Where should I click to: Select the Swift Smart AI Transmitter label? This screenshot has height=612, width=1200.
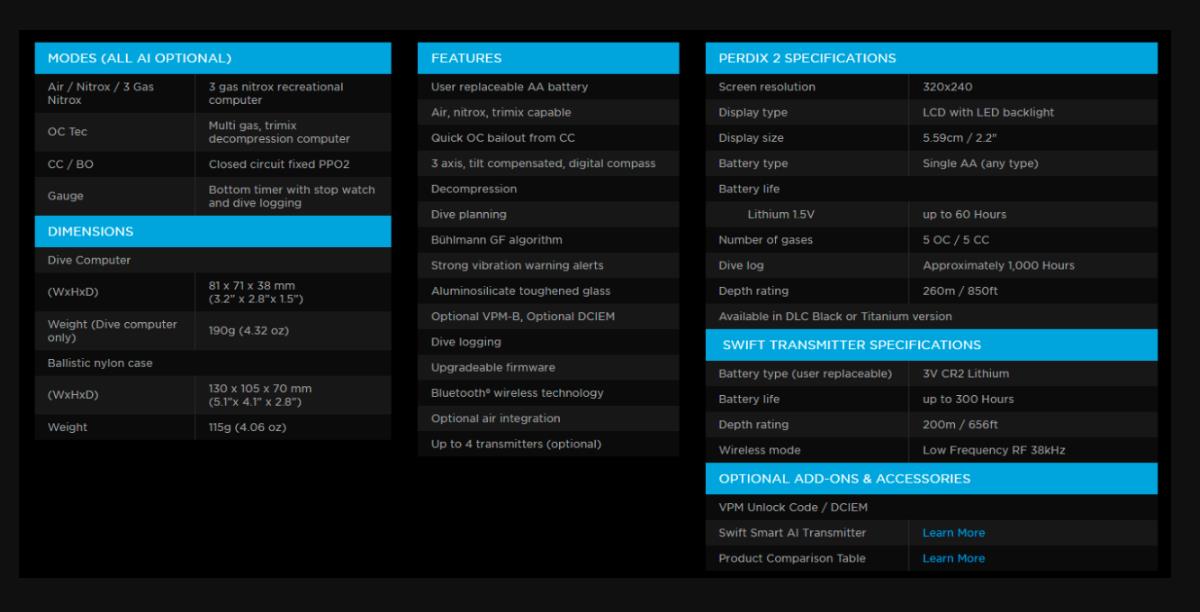[x=792, y=533]
